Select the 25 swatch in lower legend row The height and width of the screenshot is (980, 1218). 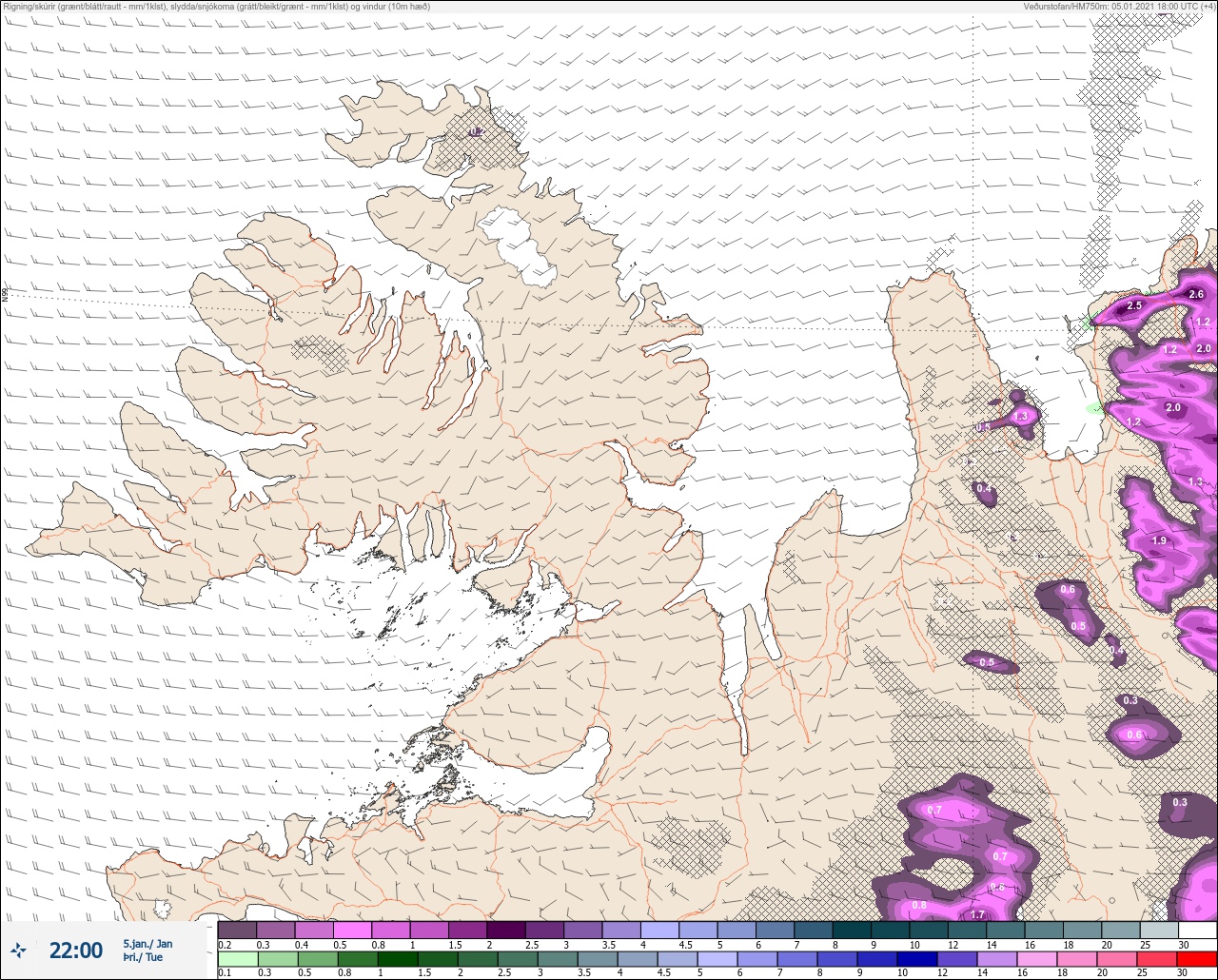(1156, 958)
